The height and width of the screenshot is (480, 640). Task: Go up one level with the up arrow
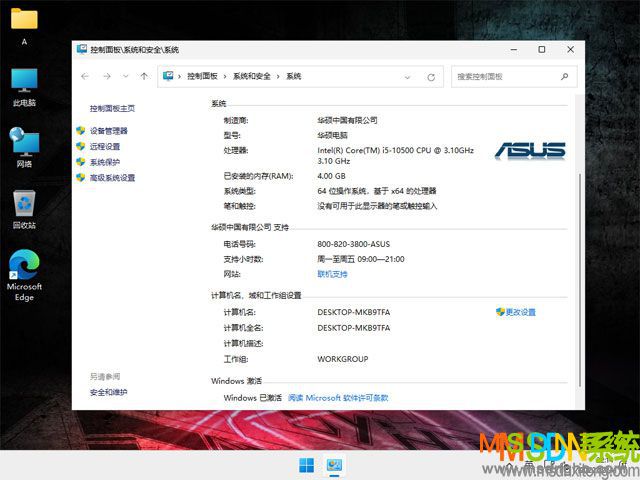[144, 76]
